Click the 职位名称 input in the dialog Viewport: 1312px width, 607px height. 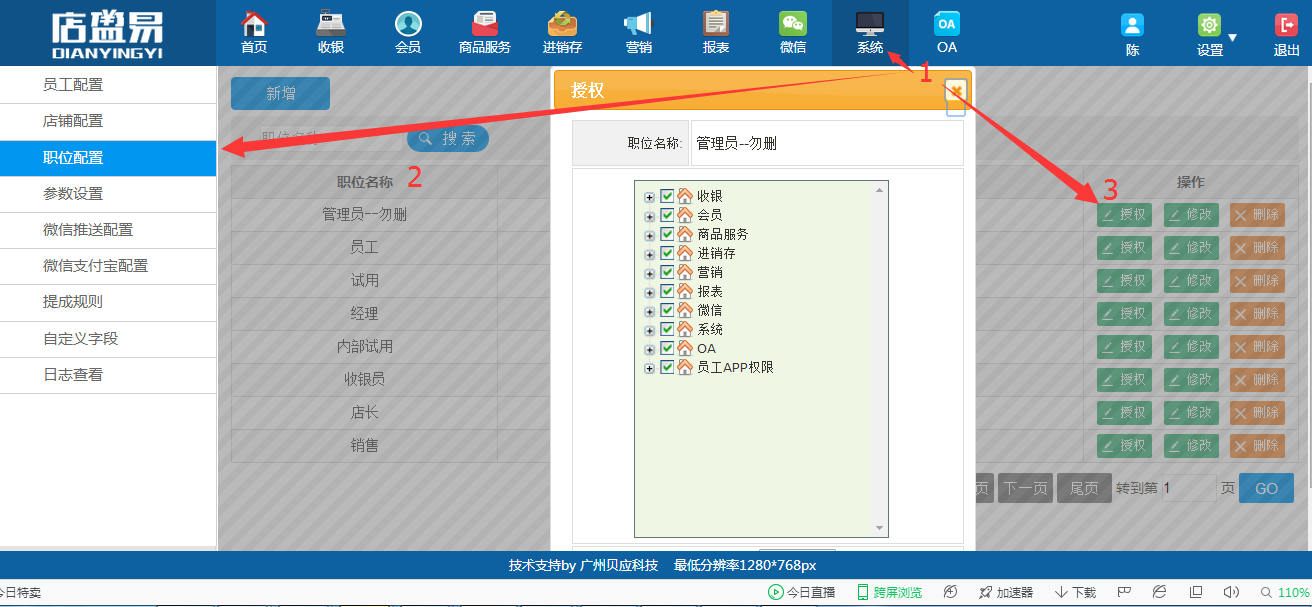click(826, 143)
